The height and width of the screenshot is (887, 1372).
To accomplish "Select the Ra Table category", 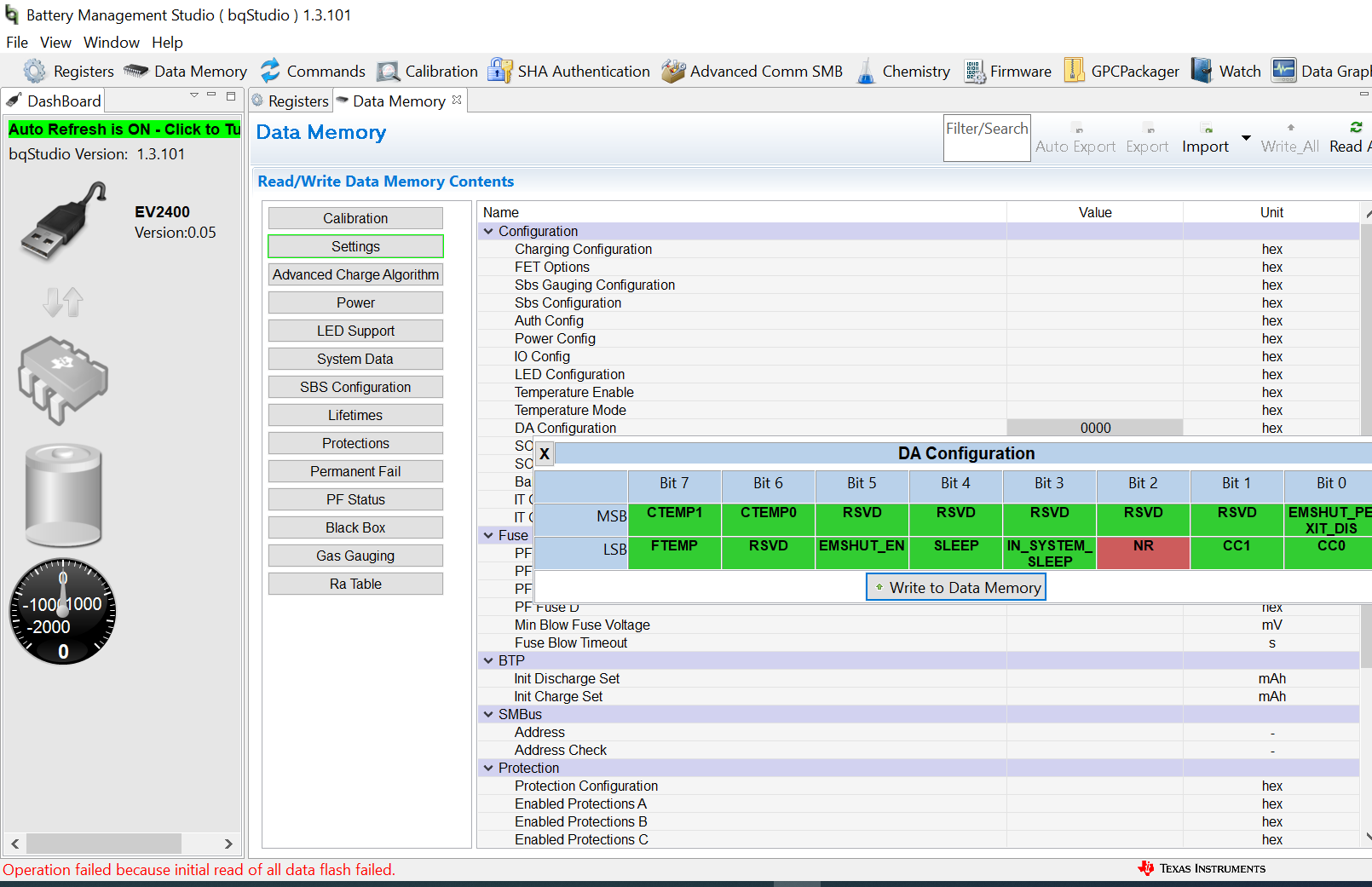I will 355,584.
